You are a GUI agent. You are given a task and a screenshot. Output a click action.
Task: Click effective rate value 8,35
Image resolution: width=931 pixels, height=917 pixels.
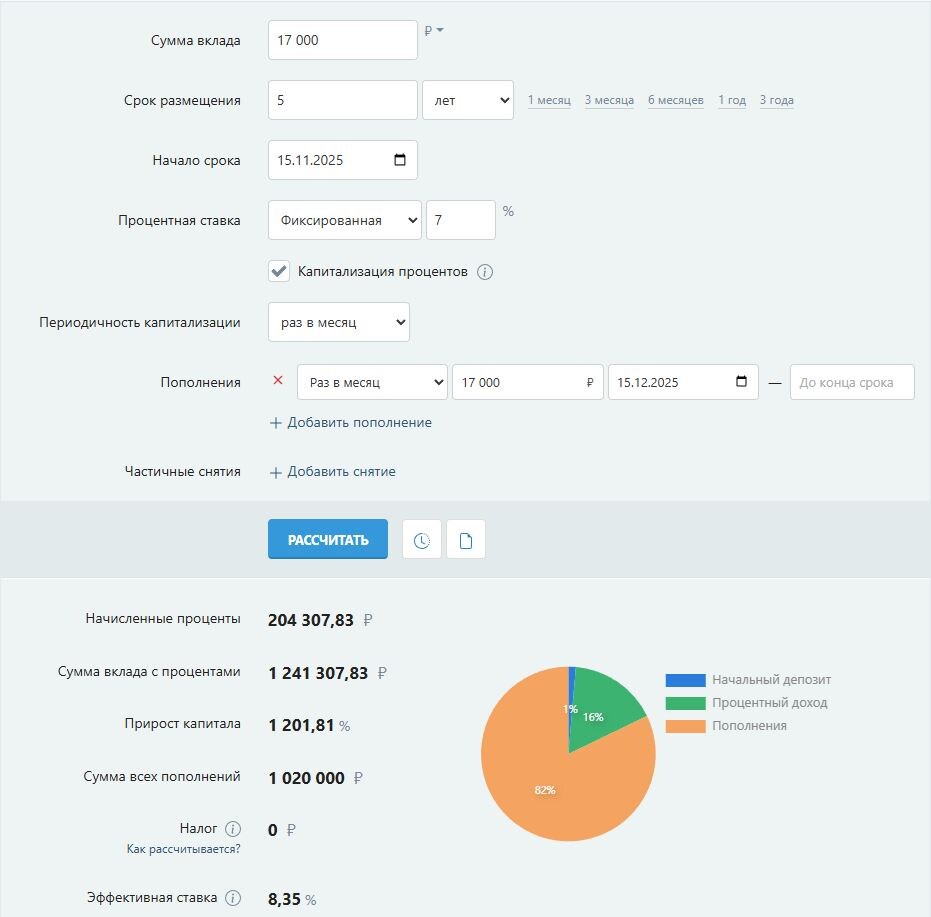(x=284, y=899)
